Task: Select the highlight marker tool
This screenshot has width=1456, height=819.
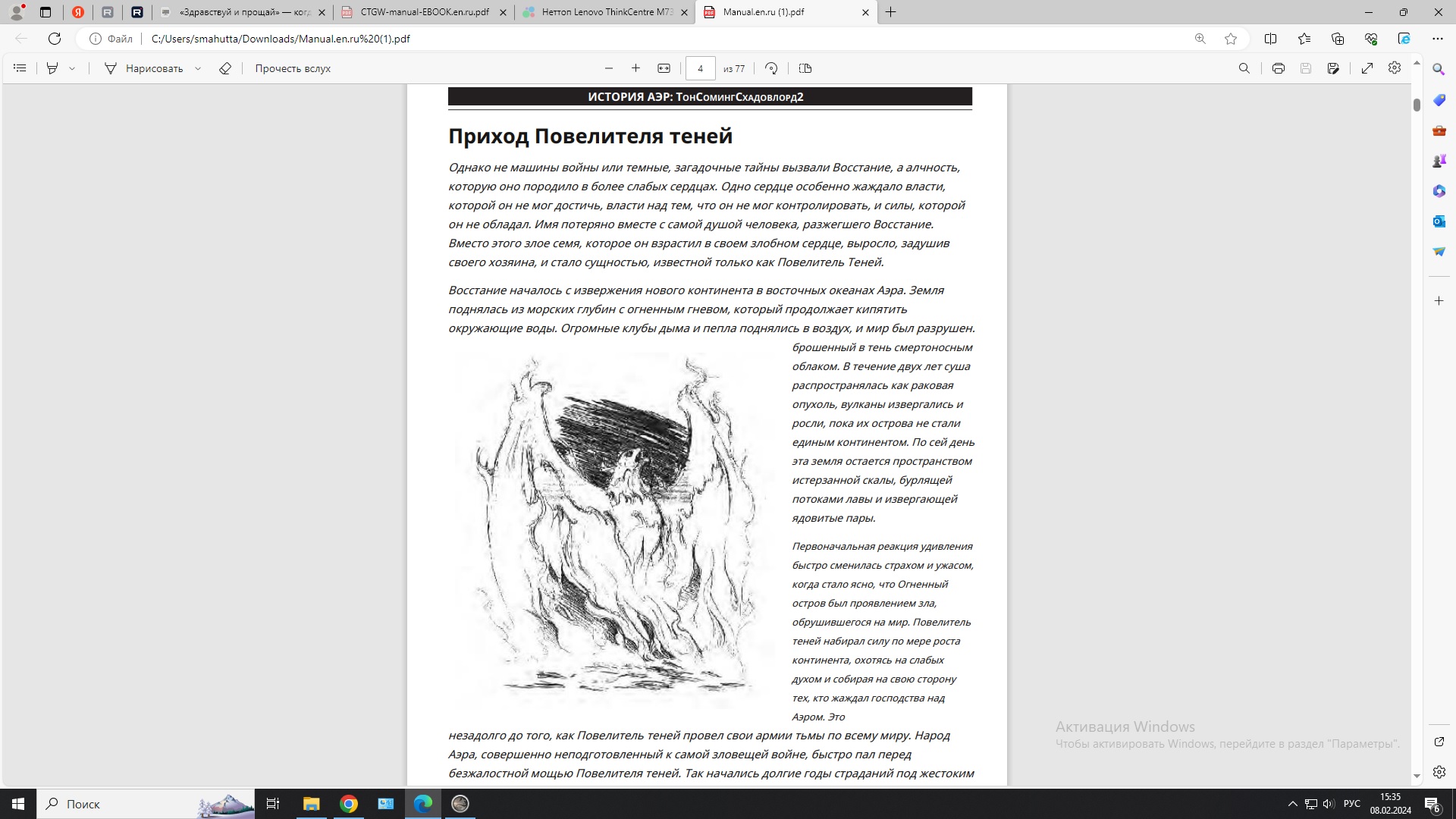Action: tap(52, 68)
